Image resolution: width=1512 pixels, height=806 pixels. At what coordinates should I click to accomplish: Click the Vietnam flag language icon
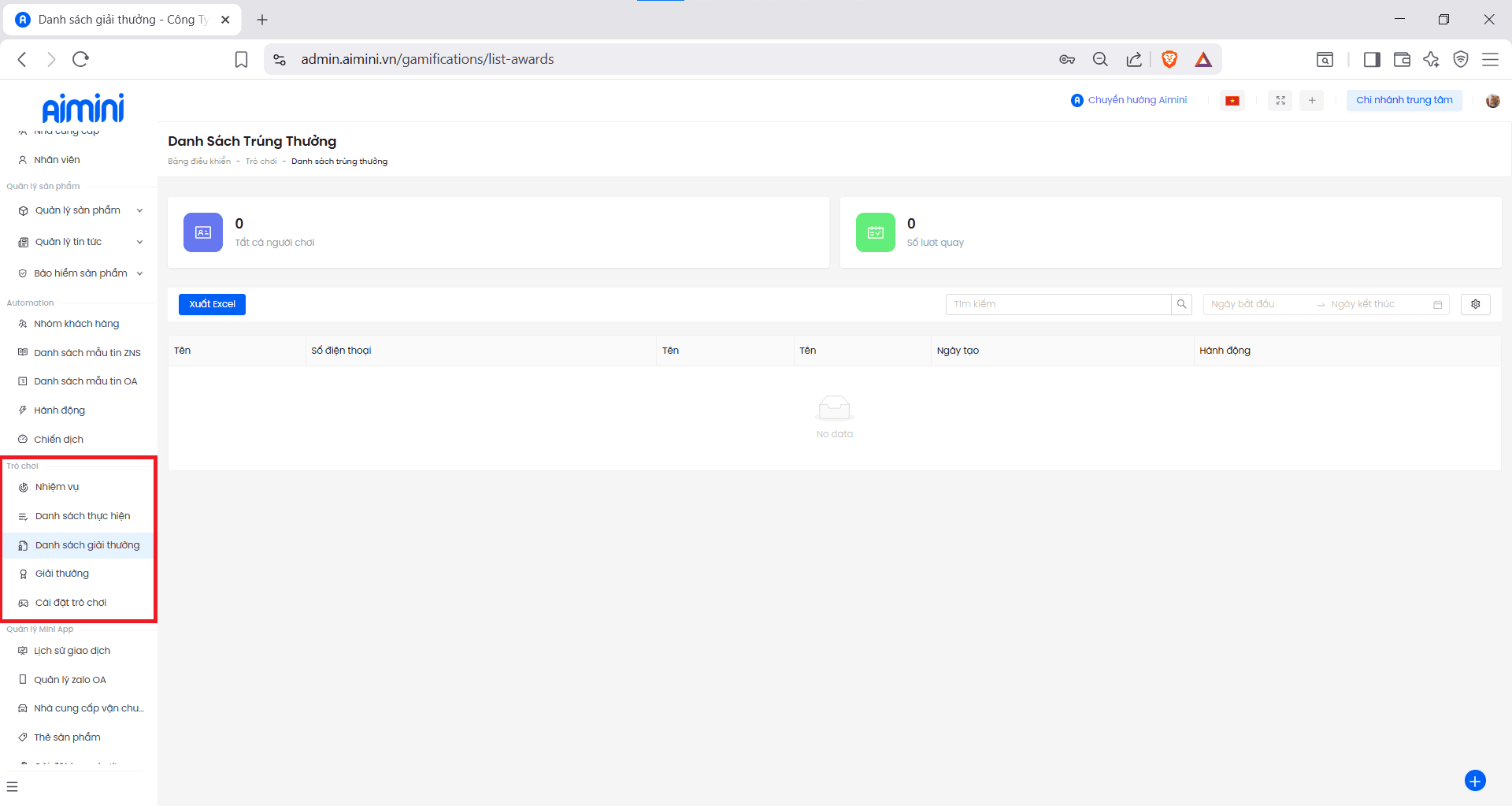pos(1232,101)
